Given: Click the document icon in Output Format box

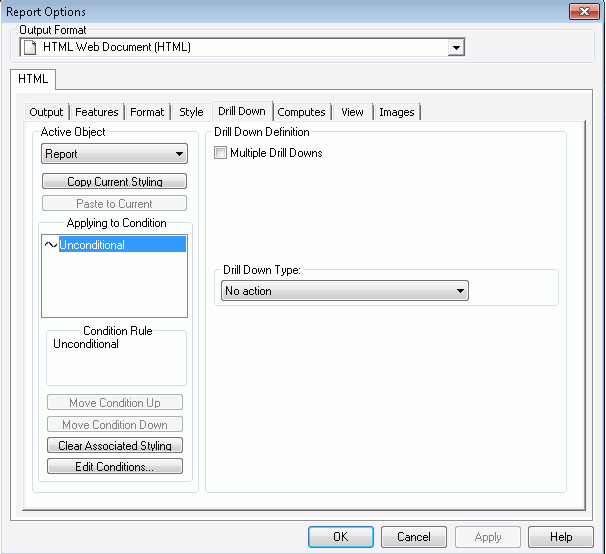Looking at the screenshot, I should tap(30, 48).
